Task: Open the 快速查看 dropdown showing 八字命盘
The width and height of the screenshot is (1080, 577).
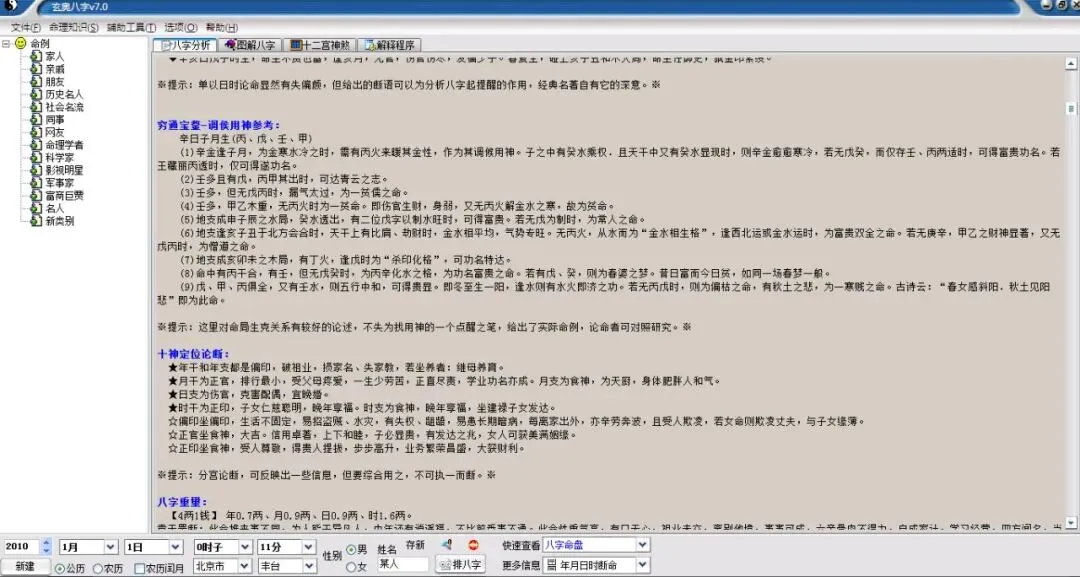Action: click(x=643, y=545)
